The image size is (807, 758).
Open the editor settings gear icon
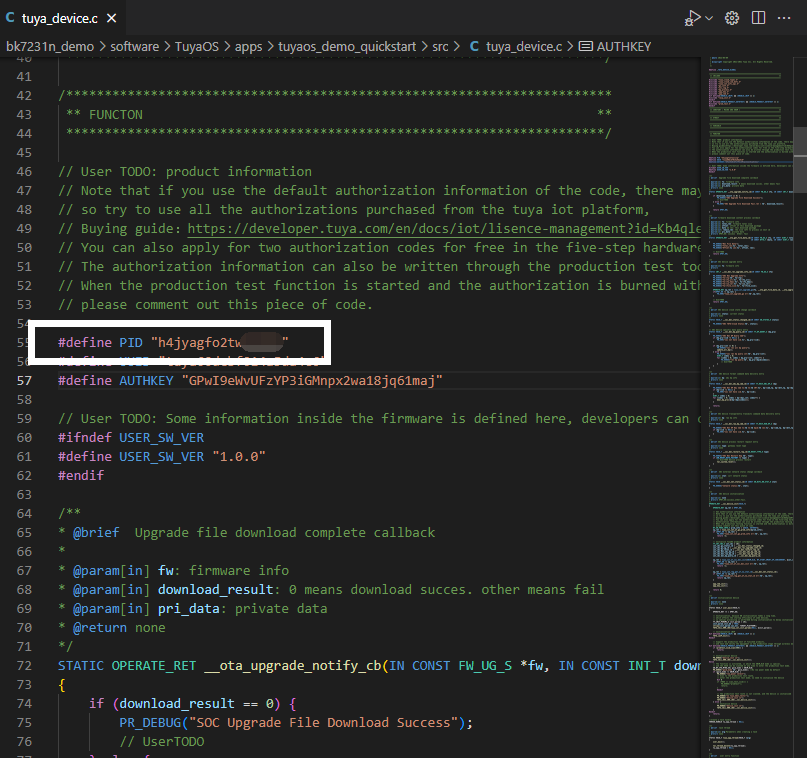point(732,17)
